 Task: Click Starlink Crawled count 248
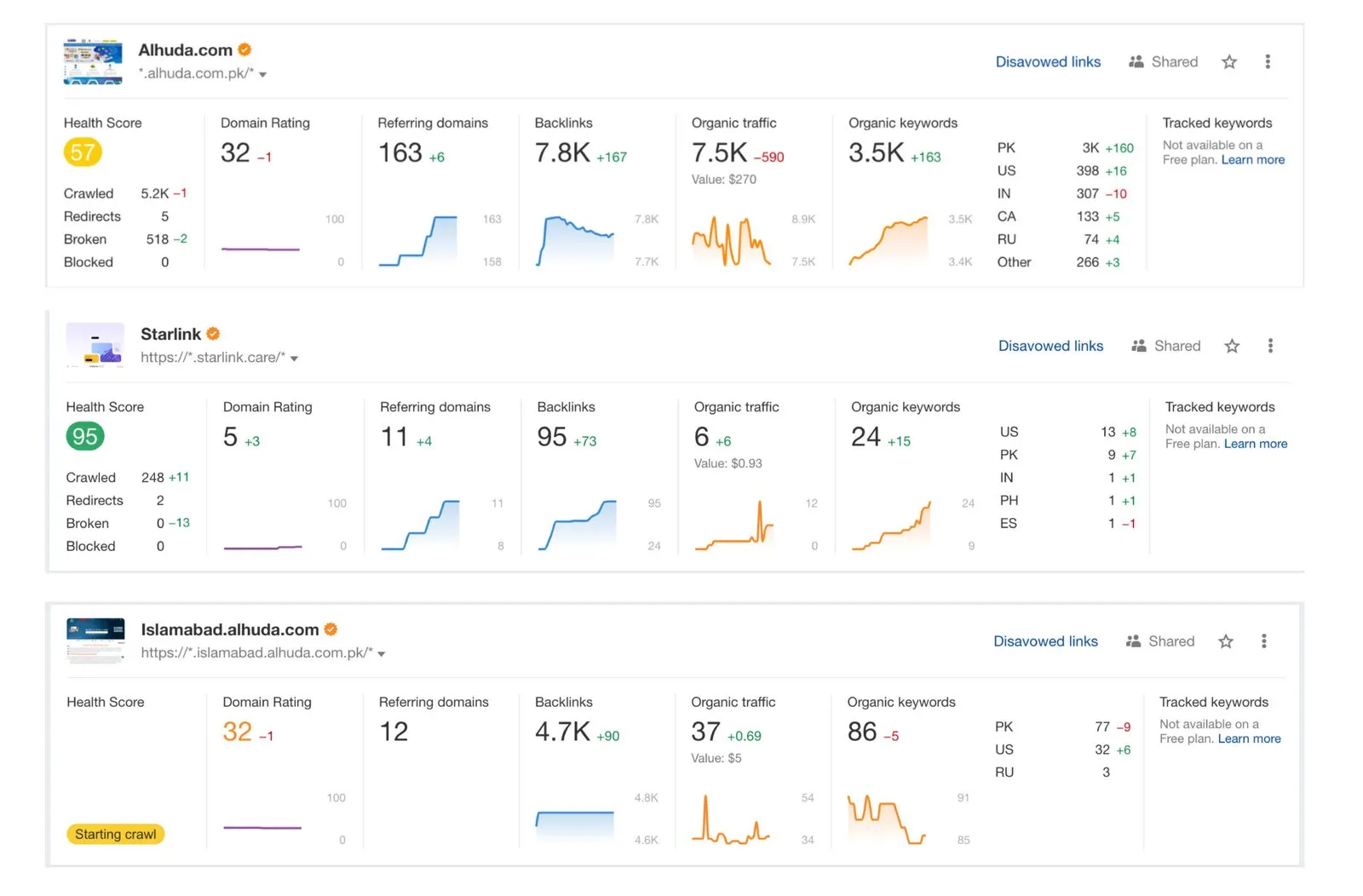point(152,478)
